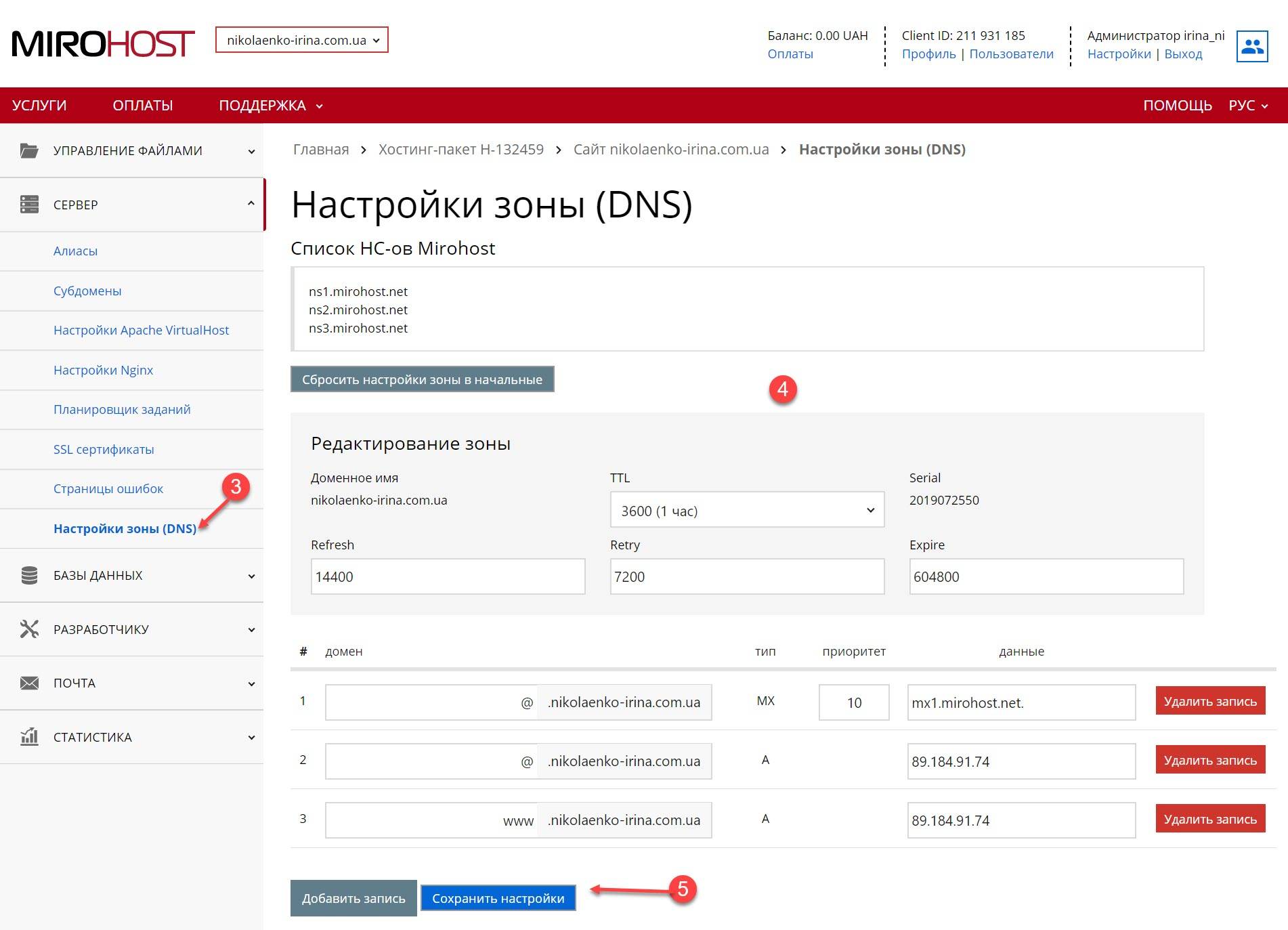Image resolution: width=1288 pixels, height=930 pixels.
Task: Click the mail envelope icon
Action: click(x=29, y=683)
